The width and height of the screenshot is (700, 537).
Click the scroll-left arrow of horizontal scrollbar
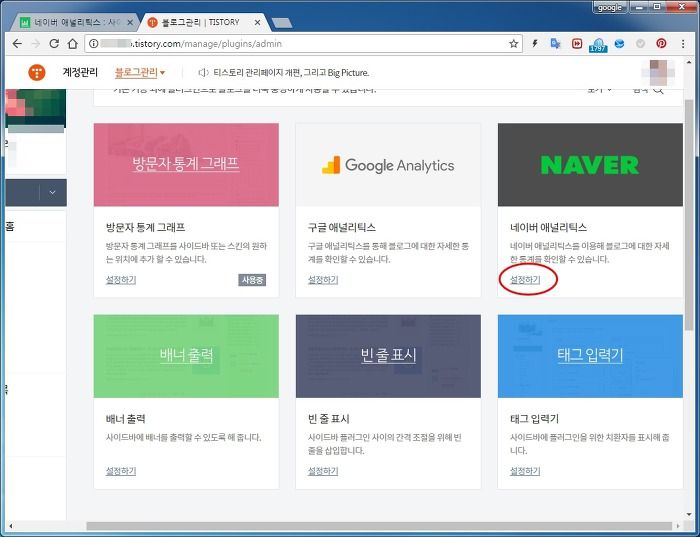(x=10, y=526)
